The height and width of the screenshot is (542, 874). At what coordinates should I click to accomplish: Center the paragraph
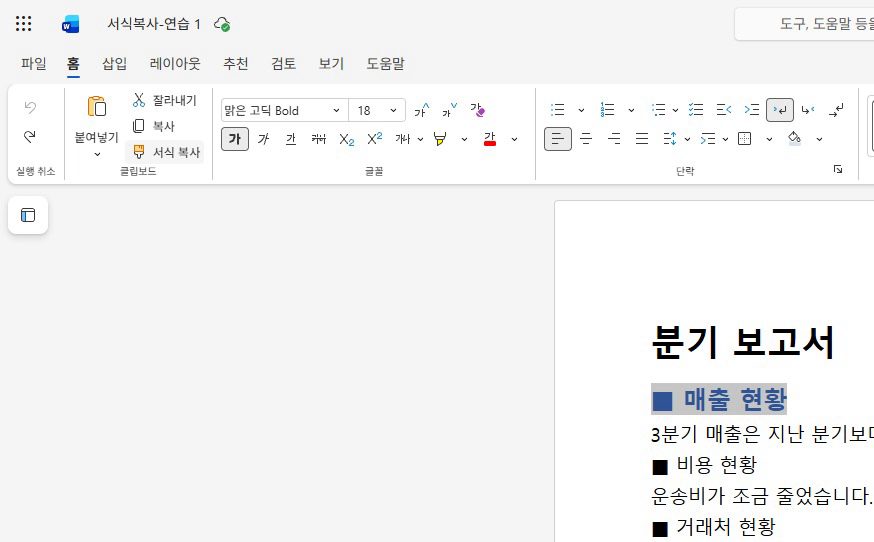[x=586, y=139]
